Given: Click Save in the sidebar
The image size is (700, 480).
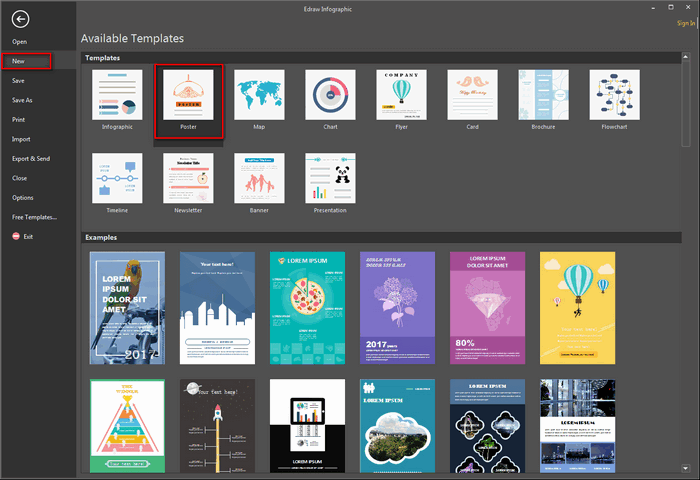Looking at the screenshot, I should click(18, 81).
